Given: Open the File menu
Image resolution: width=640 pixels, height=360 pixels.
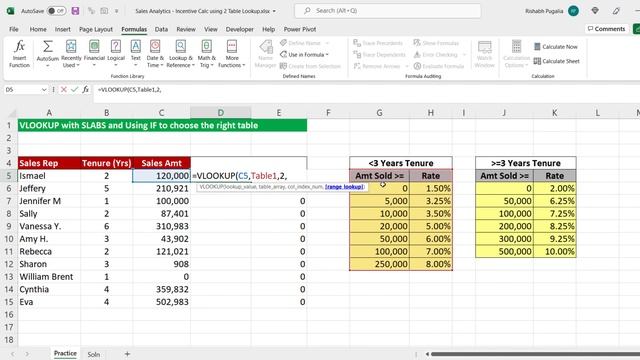Looking at the screenshot, I should (x=13, y=29).
